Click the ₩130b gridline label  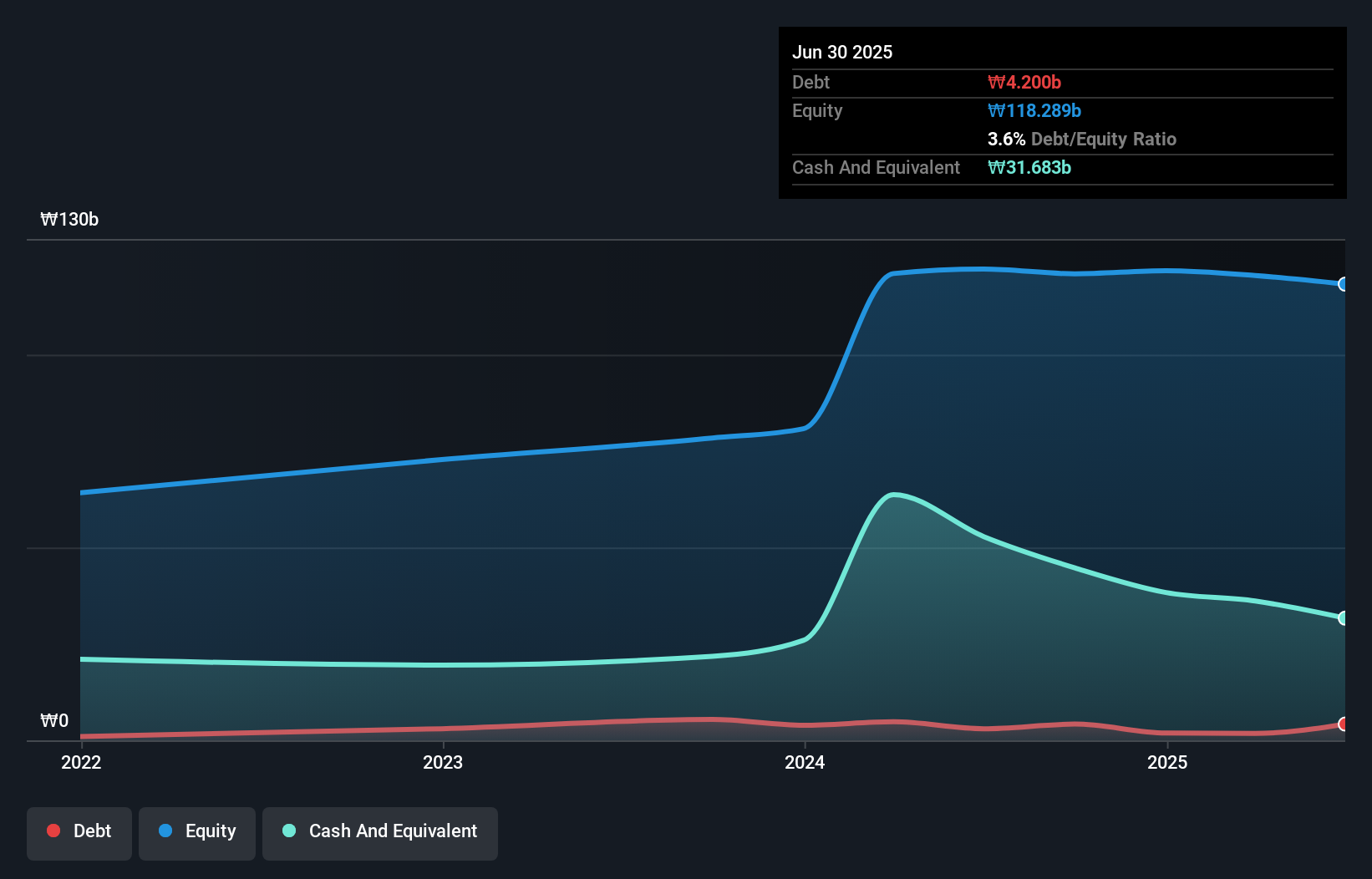tap(70, 220)
